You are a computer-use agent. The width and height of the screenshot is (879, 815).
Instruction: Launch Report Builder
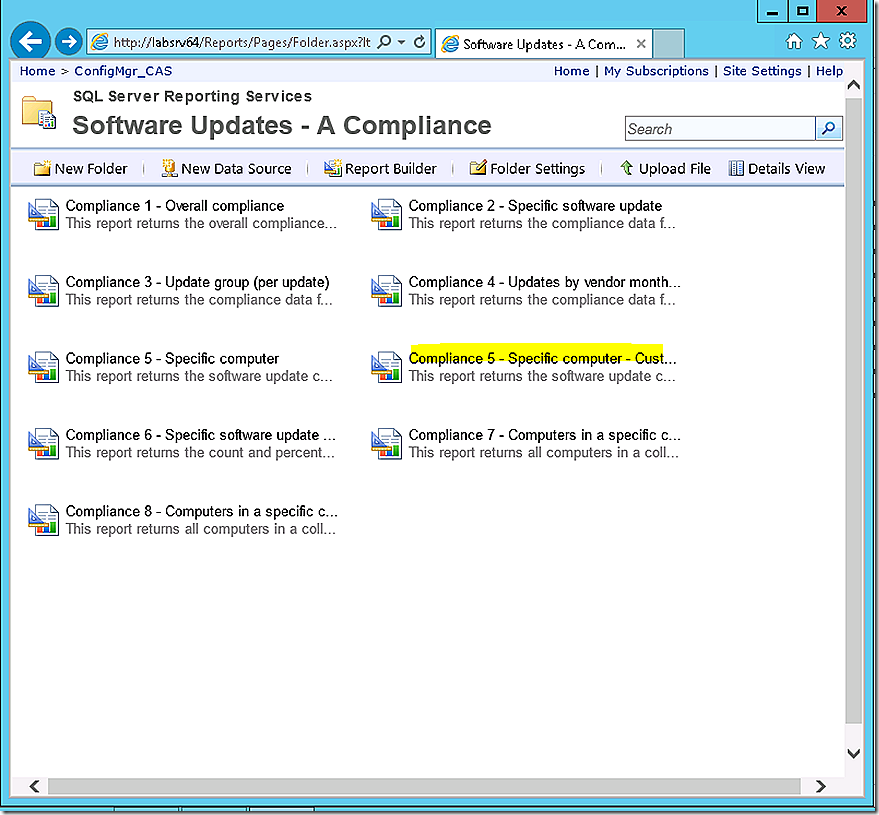pos(380,169)
